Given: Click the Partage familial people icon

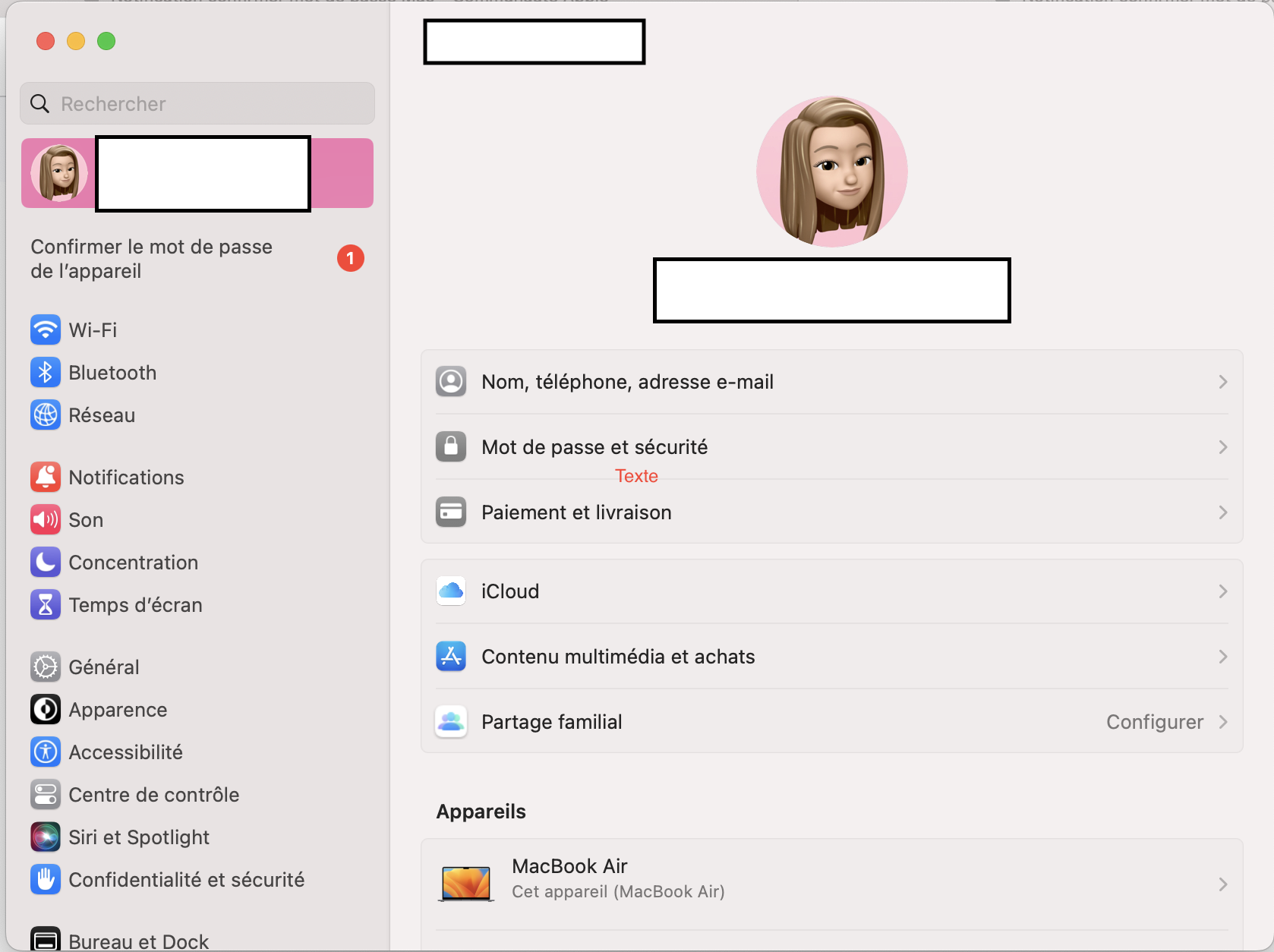Looking at the screenshot, I should pos(451,721).
